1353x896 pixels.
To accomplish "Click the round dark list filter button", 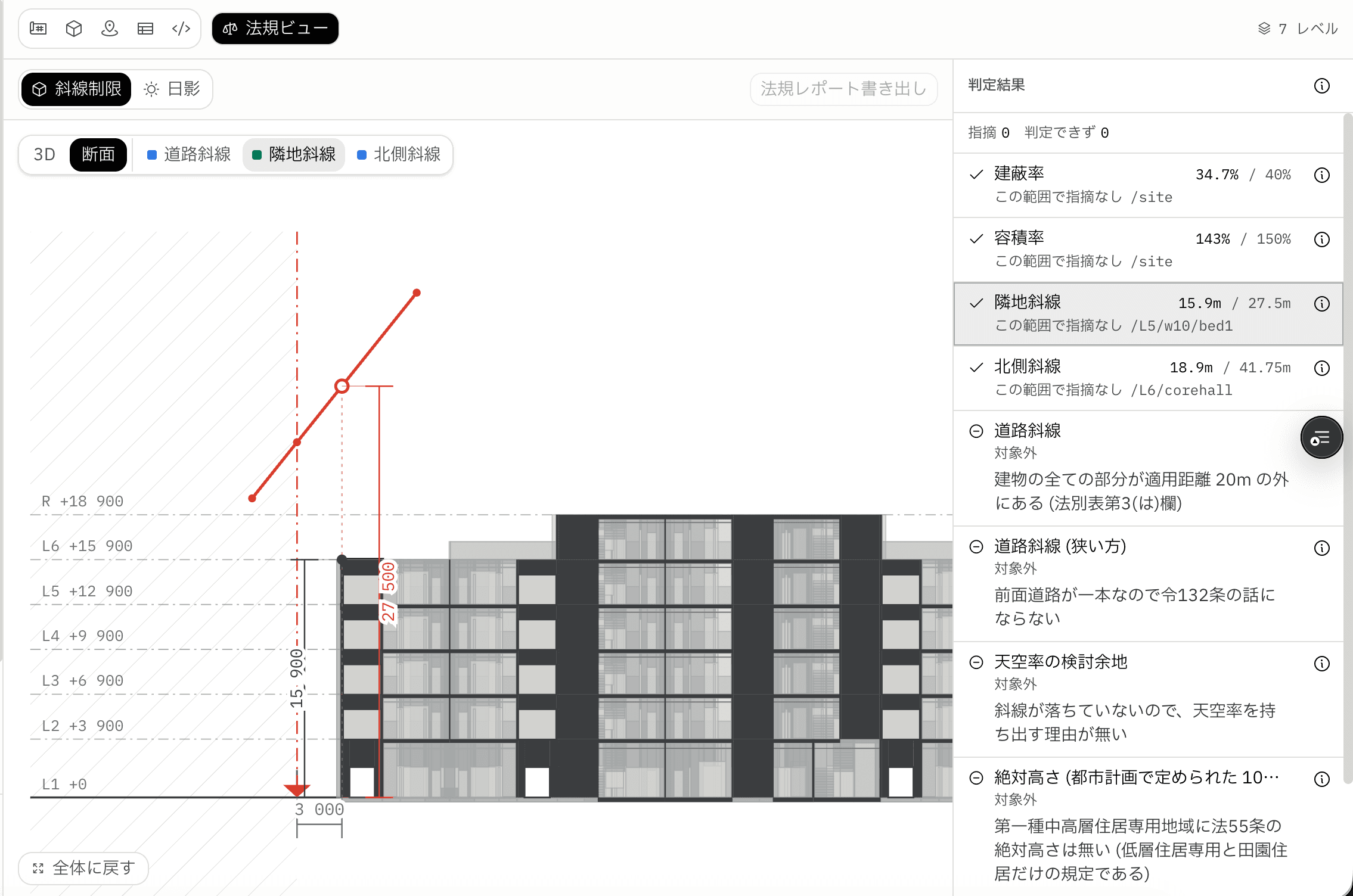I will point(1321,438).
